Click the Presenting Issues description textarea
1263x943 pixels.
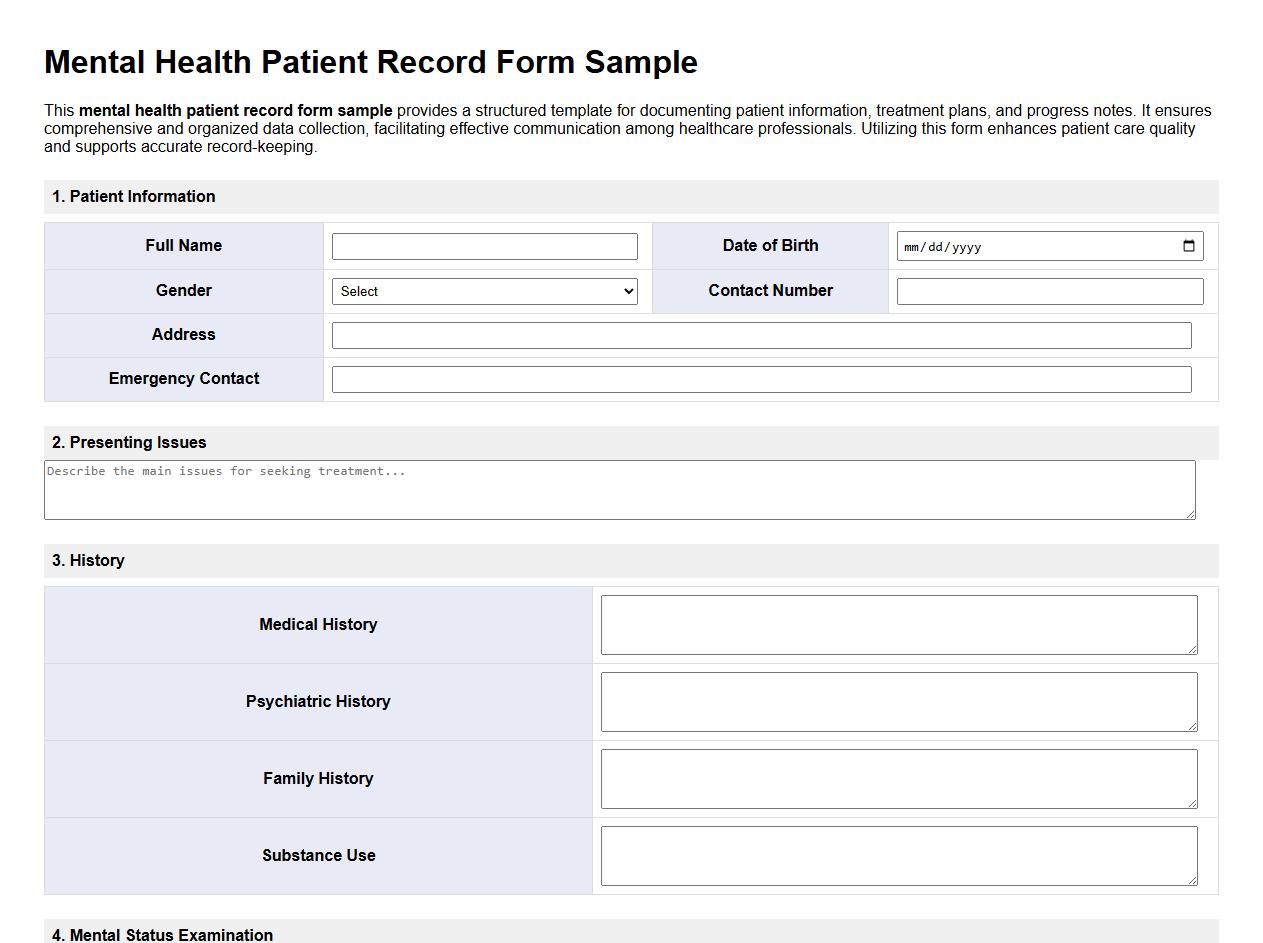tap(620, 489)
